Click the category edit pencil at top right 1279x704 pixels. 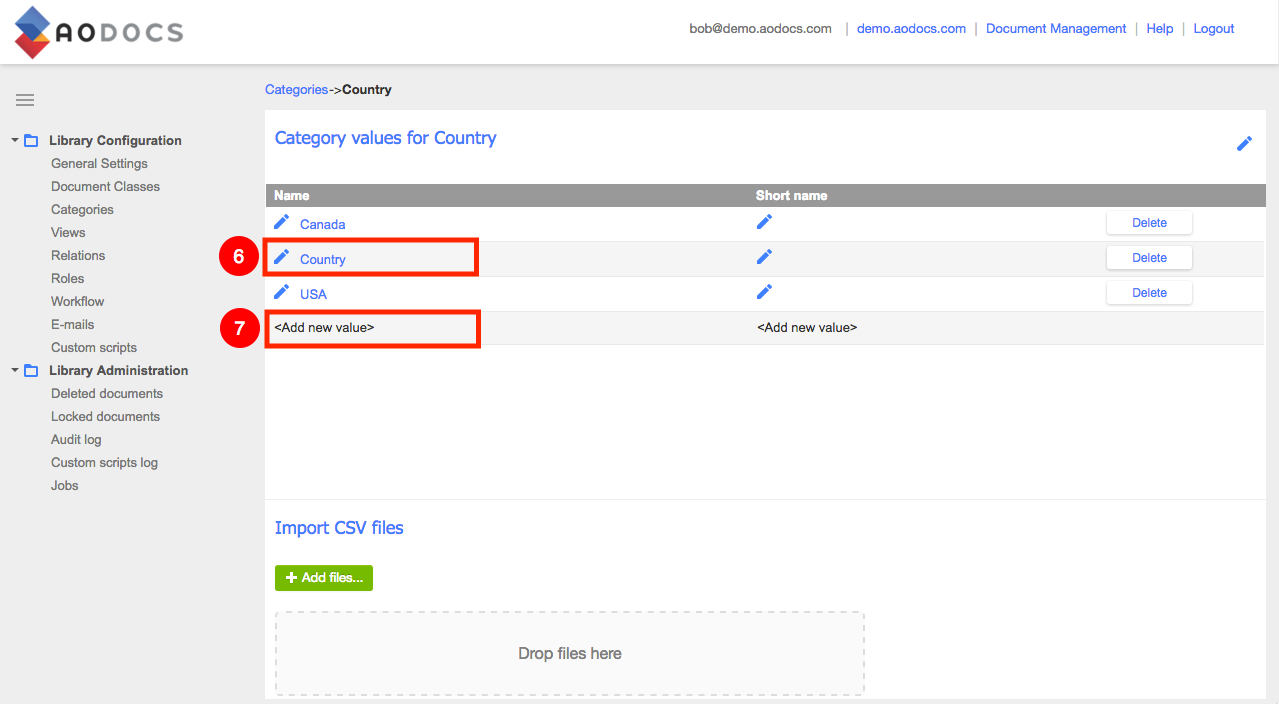(x=1245, y=144)
